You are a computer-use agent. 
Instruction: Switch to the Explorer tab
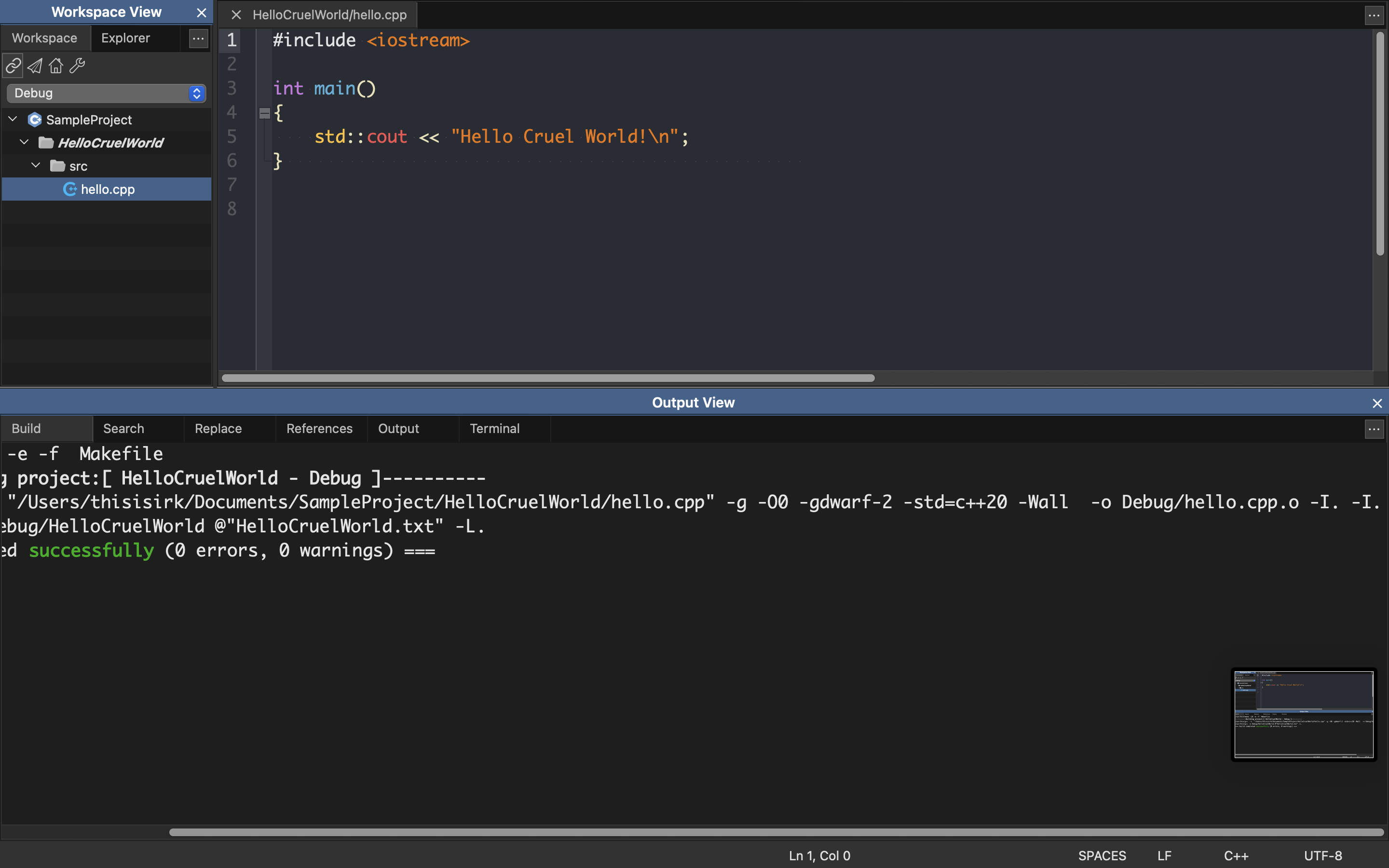click(x=125, y=38)
